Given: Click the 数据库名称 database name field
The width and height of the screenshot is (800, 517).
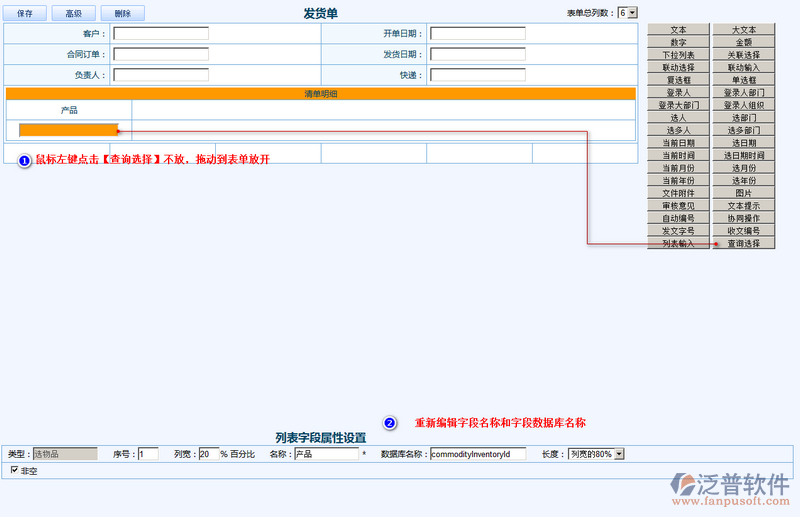Looking at the screenshot, I should coord(477,454).
